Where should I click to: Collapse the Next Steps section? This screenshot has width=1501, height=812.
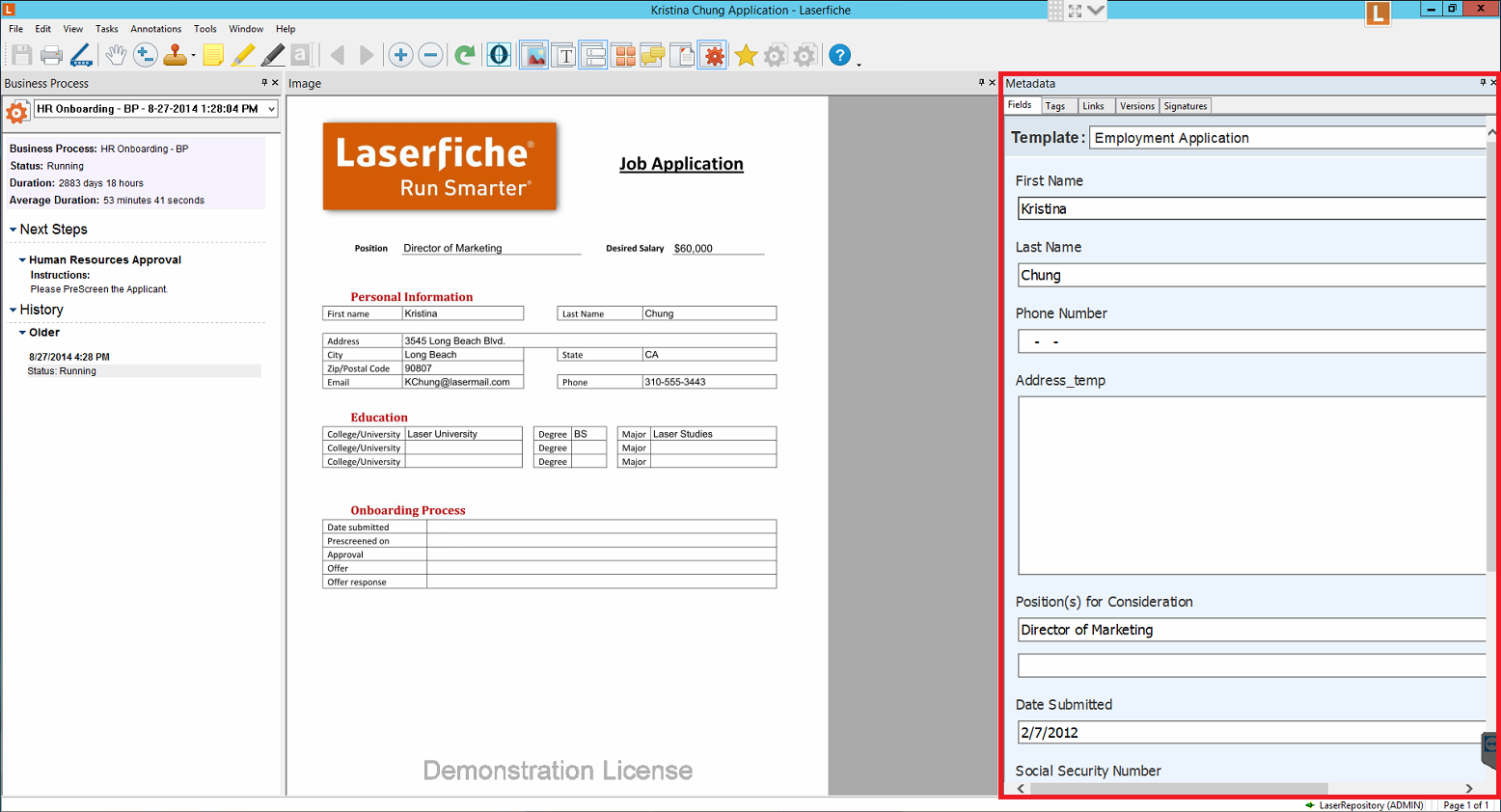pos(14,230)
